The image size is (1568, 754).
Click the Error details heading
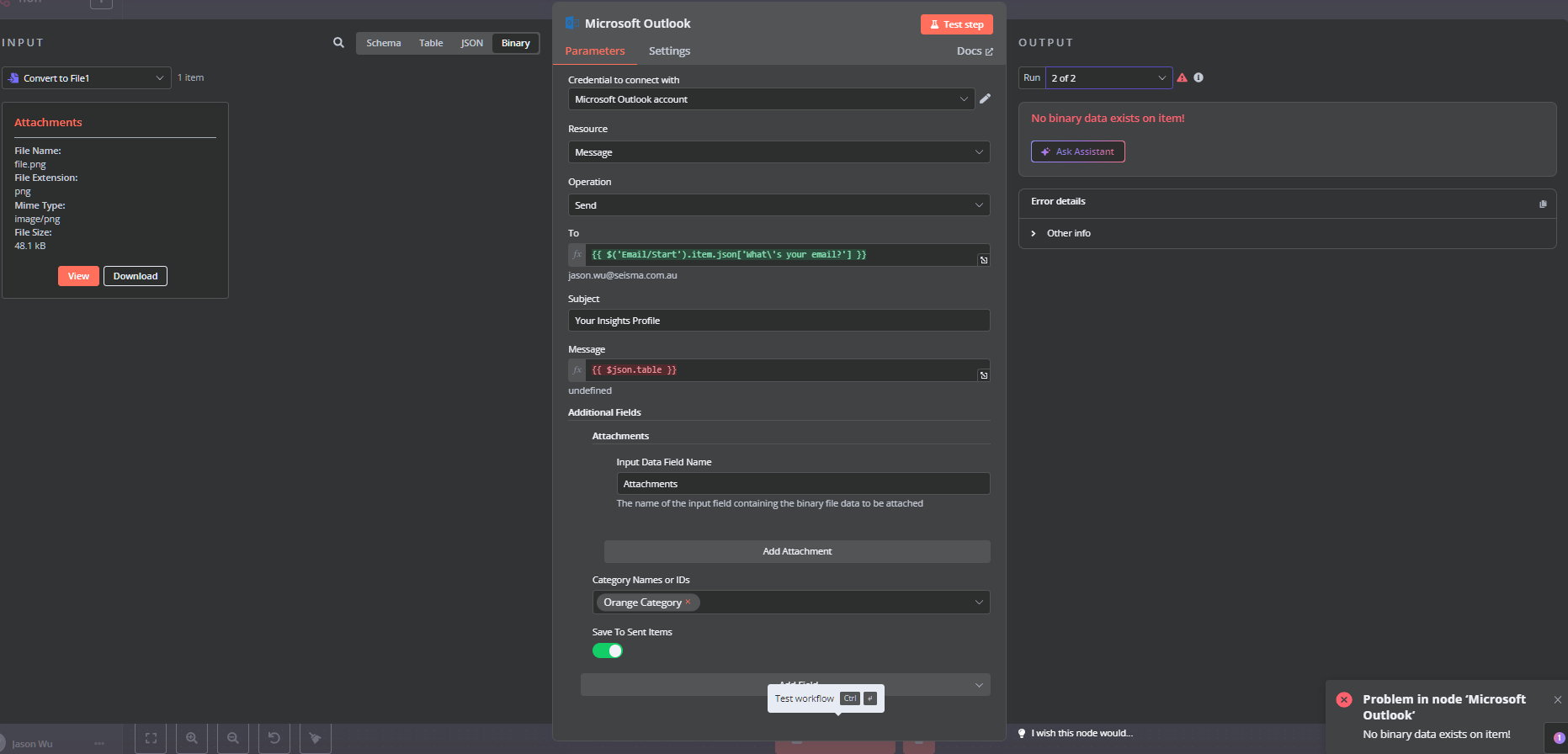[x=1058, y=201]
